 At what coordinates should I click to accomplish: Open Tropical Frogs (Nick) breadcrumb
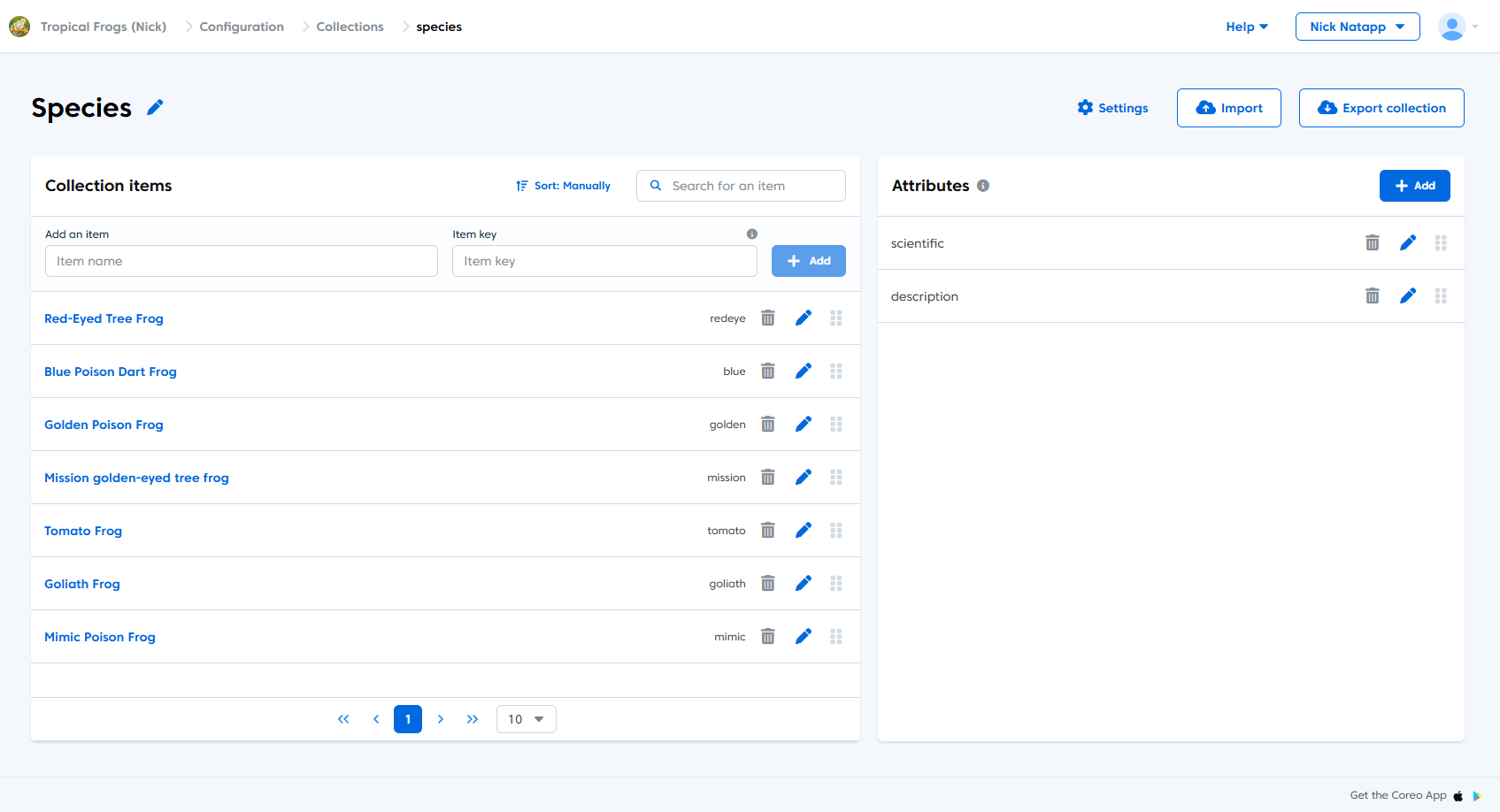point(104,27)
